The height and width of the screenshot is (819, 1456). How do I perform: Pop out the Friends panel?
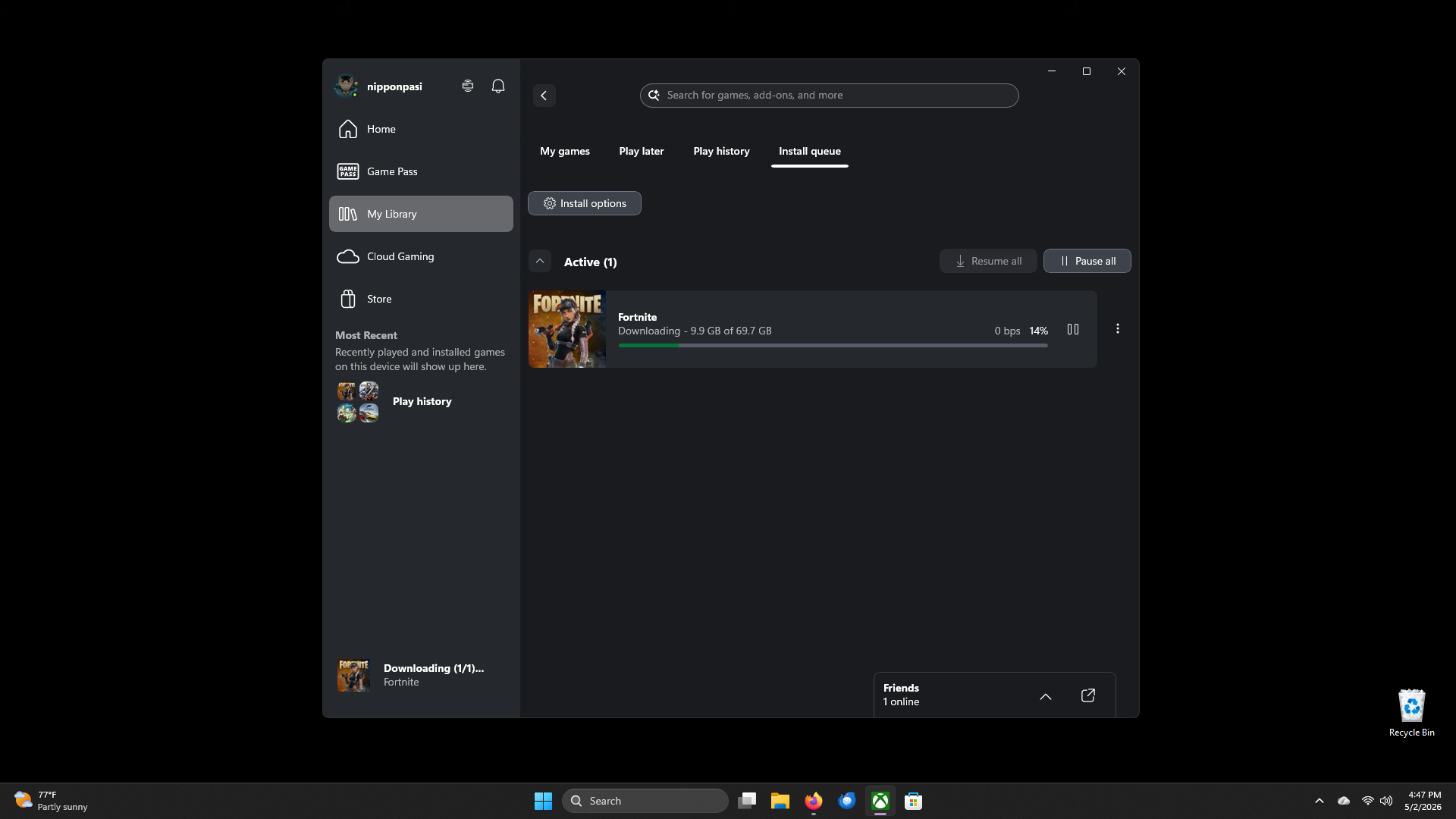(1087, 695)
